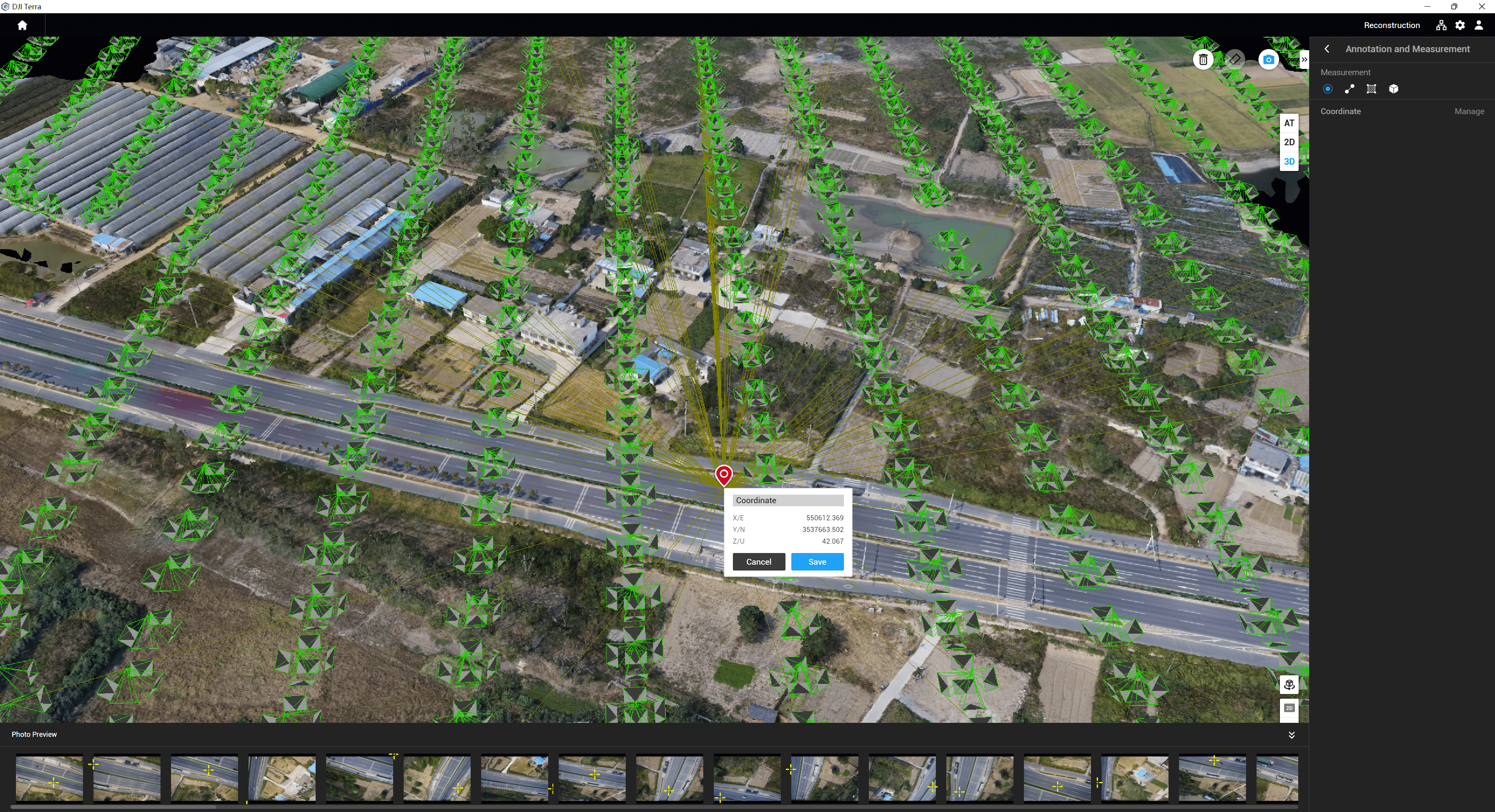This screenshot has height=812, width=1495.
Task: Click the trash delete icon
Action: point(1203,60)
